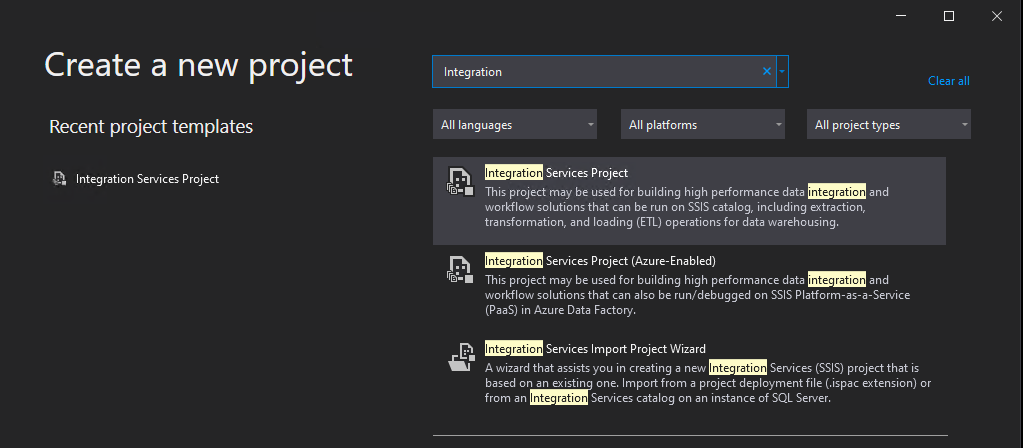
Task: Open the All platforms filter dropdown
Action: (703, 125)
